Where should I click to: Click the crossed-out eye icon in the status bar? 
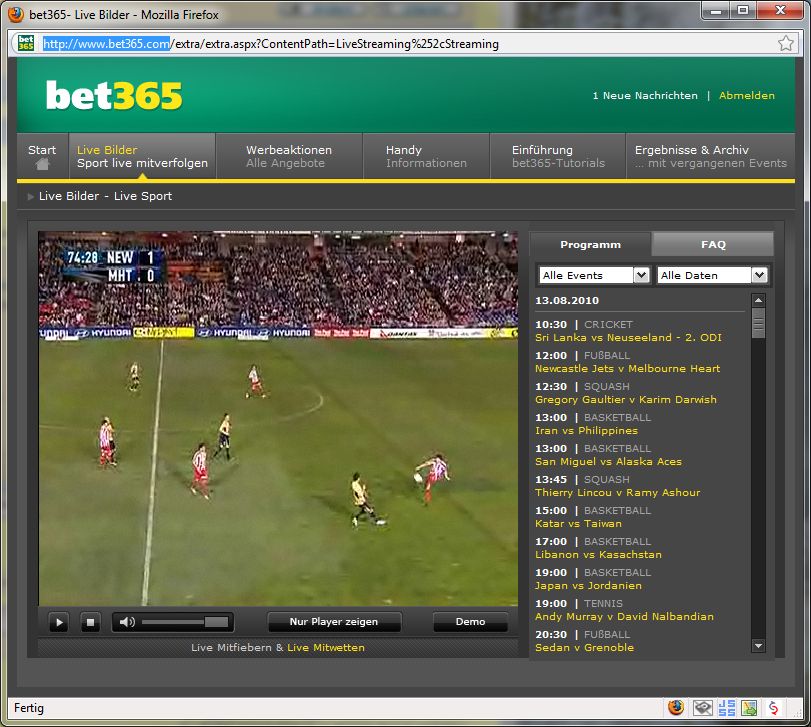(x=702, y=708)
